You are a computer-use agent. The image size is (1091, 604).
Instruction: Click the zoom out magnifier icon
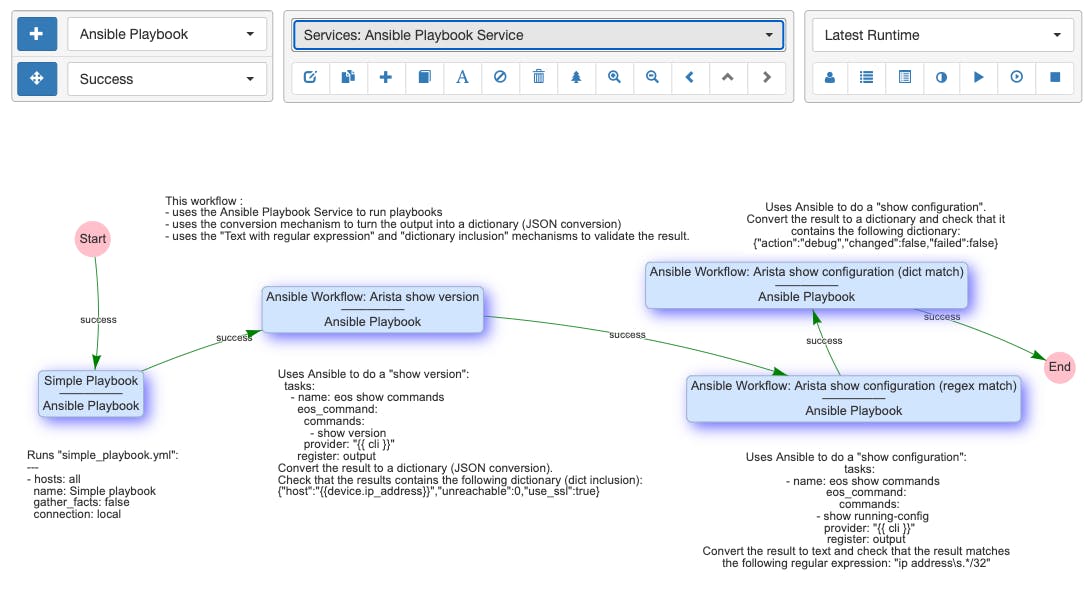(x=652, y=77)
